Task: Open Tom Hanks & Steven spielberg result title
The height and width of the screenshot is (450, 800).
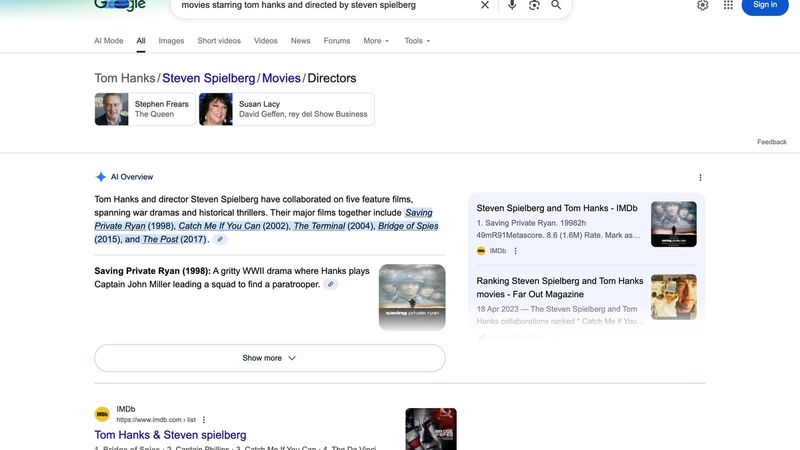Action: click(170, 435)
